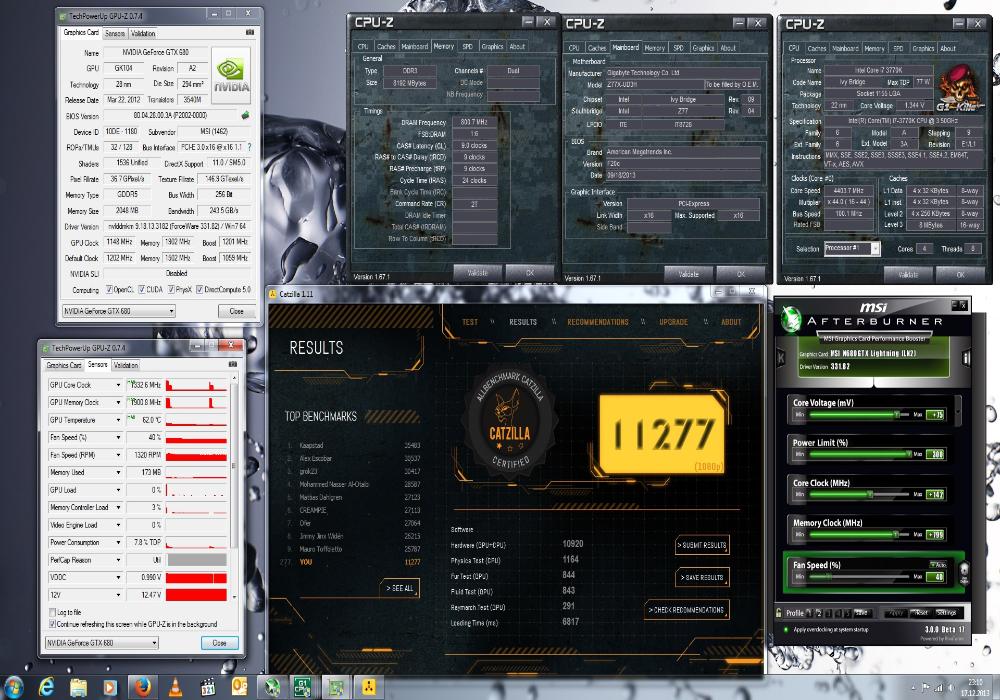Open Memory Used sensor dropdown
1000x700 pixels.
118,472
